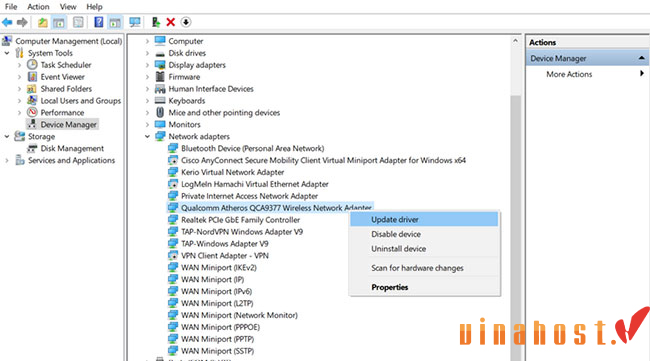
Task: Select Bluetooth Device (Personal Area Network)
Action: tap(252, 148)
